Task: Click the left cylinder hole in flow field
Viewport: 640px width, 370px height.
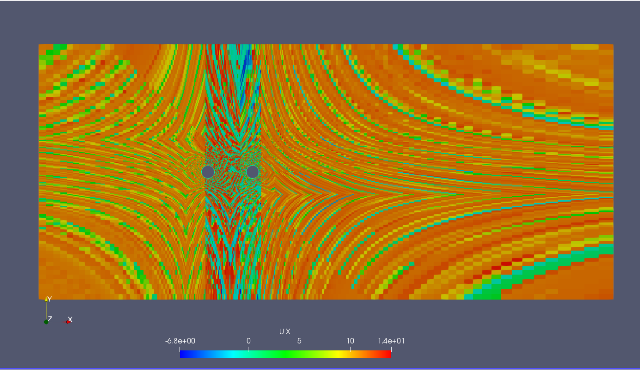Action: (x=208, y=172)
